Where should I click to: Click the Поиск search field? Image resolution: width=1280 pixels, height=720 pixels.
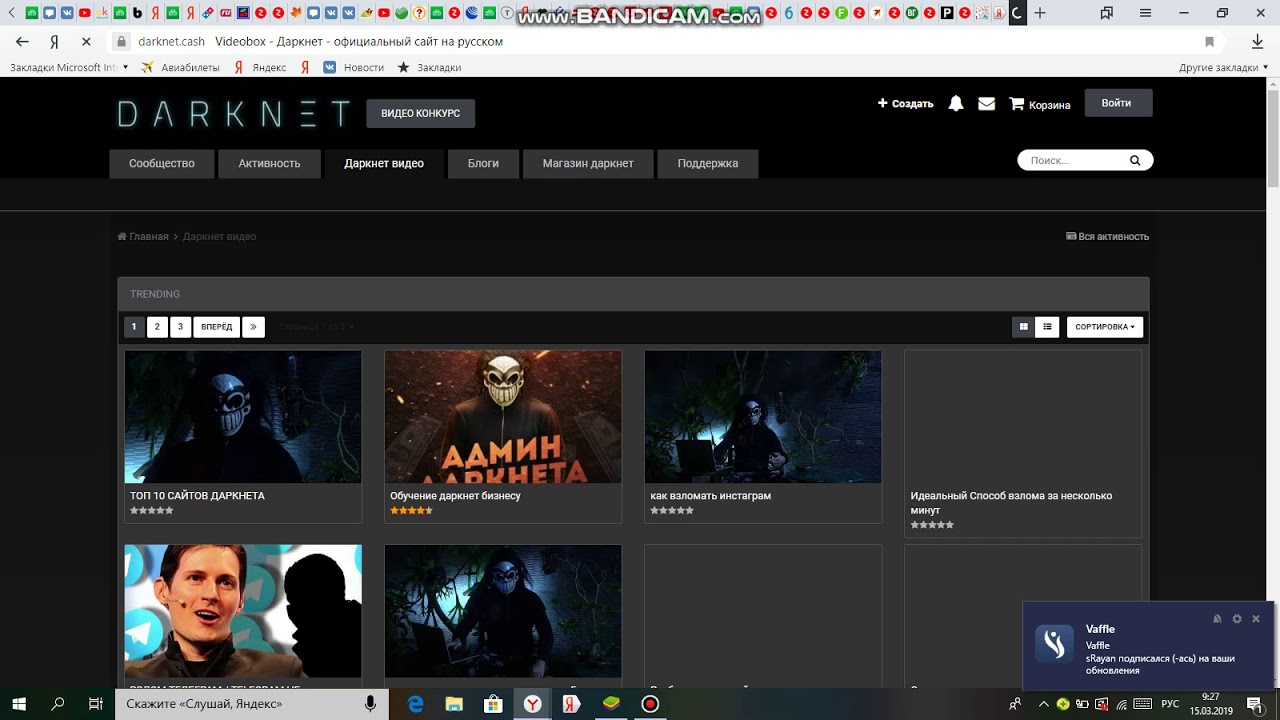1074,160
